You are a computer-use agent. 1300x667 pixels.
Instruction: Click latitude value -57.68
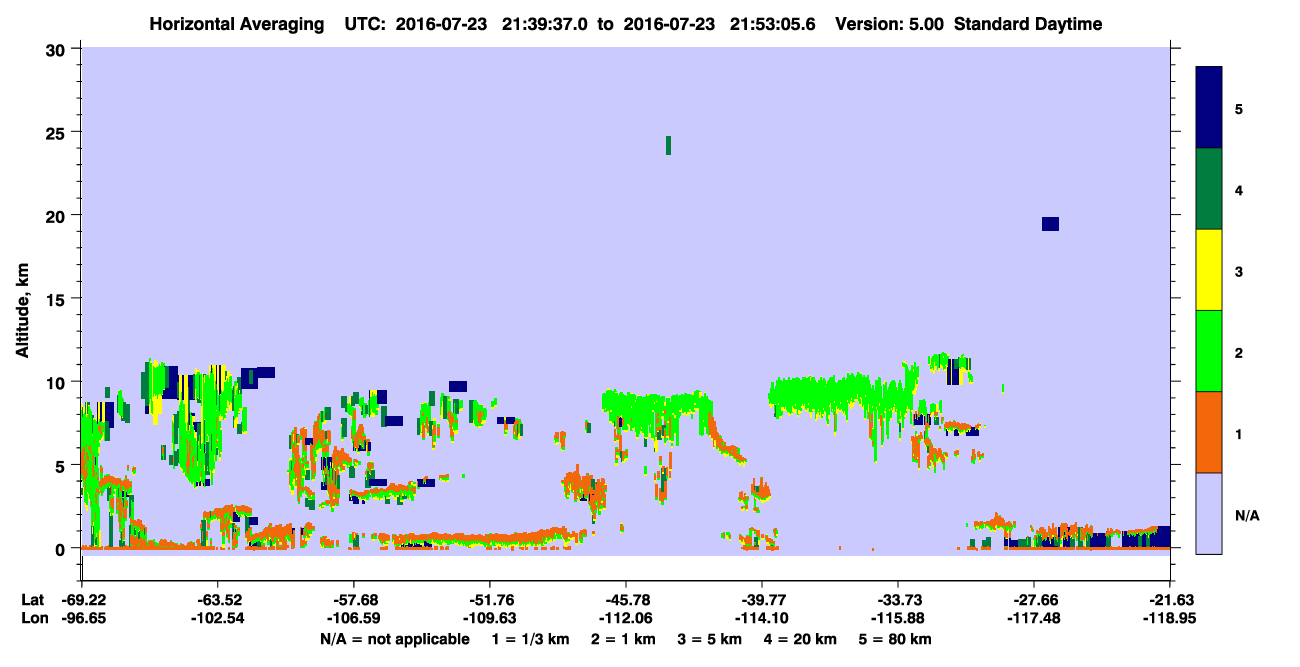pos(354,600)
